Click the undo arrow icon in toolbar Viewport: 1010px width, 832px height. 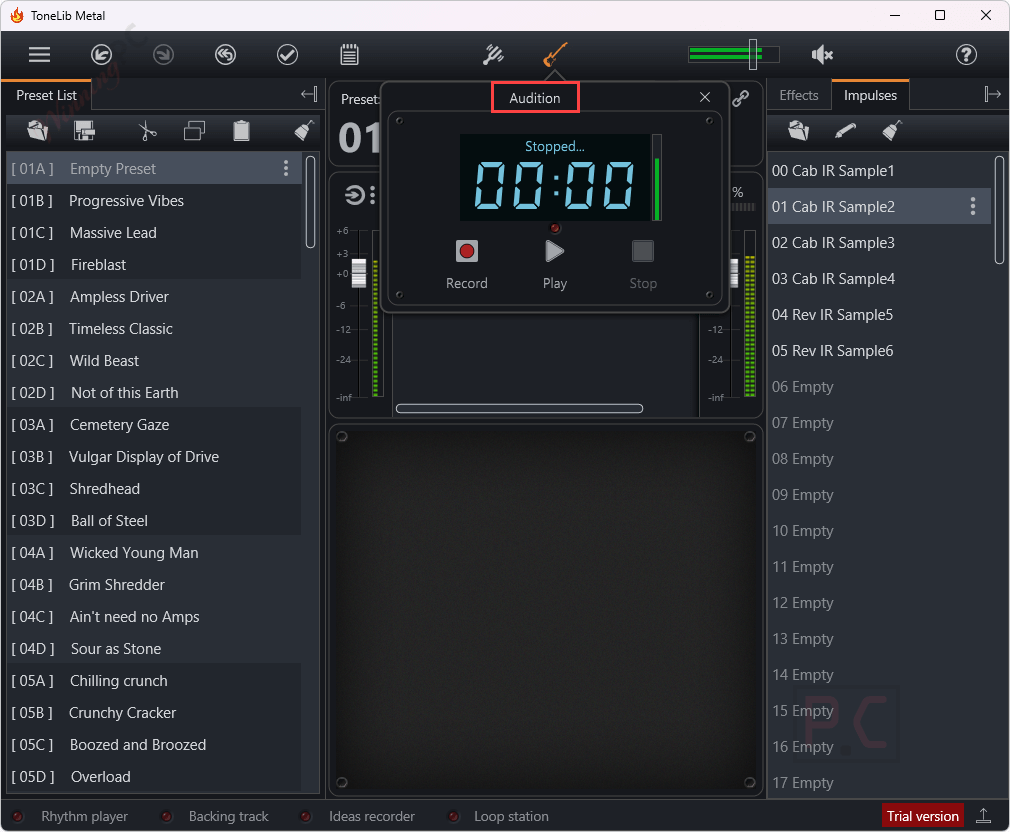[101, 55]
